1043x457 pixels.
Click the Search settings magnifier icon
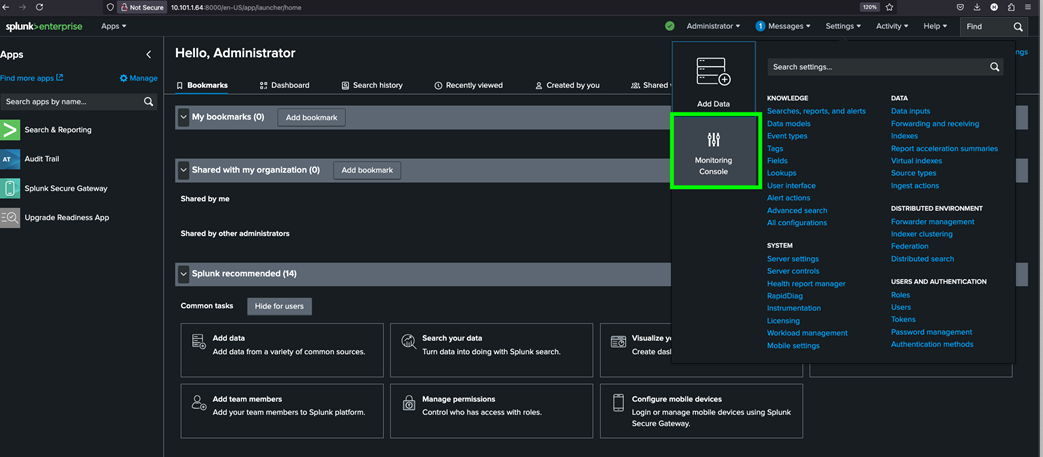pyautogui.click(x=994, y=67)
